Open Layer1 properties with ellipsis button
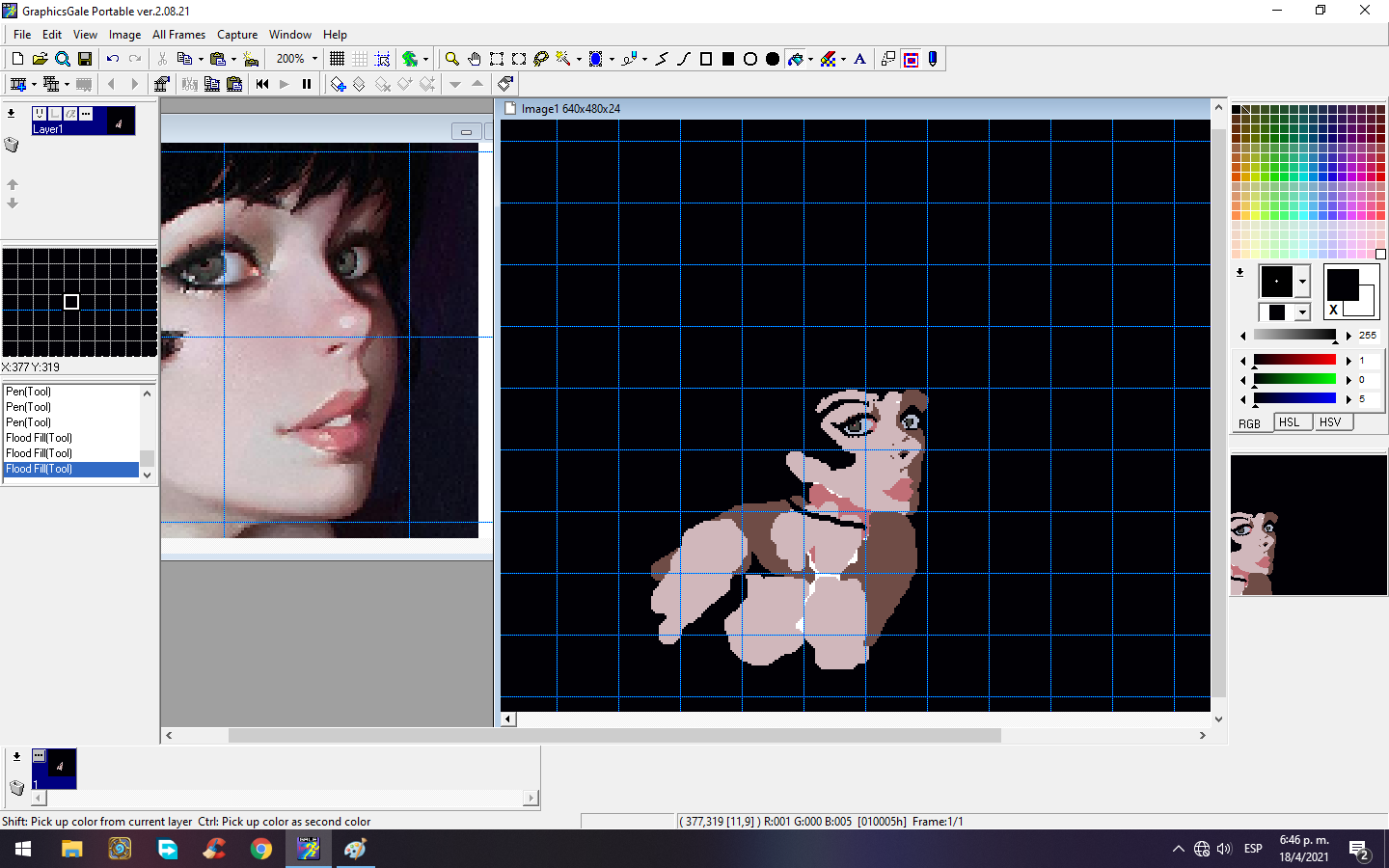Screen dimensions: 1389x868 click(x=86, y=114)
